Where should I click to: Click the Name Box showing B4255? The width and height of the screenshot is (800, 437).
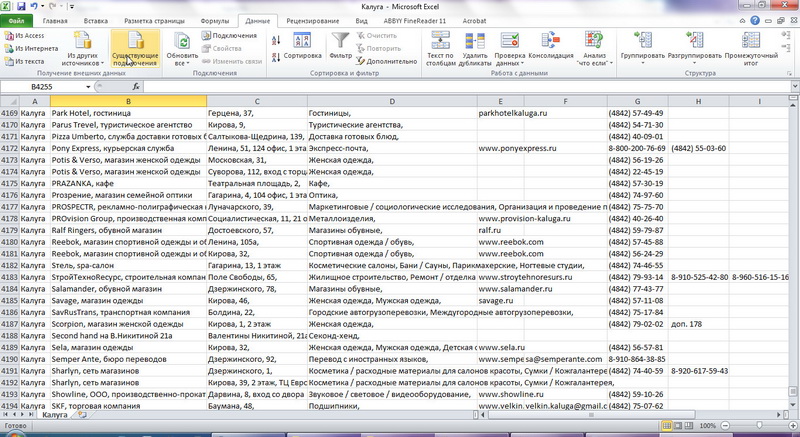pos(42,87)
